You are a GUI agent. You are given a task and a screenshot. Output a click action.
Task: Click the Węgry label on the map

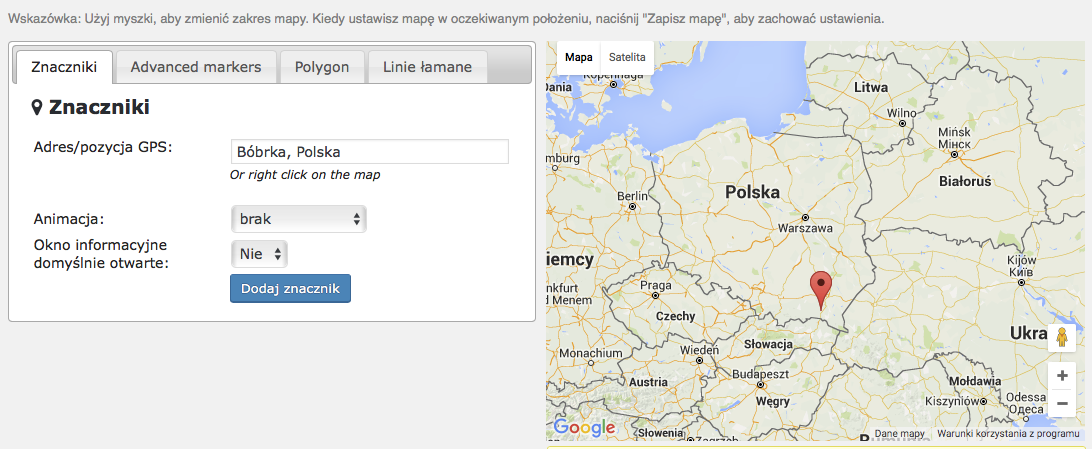tap(772, 402)
